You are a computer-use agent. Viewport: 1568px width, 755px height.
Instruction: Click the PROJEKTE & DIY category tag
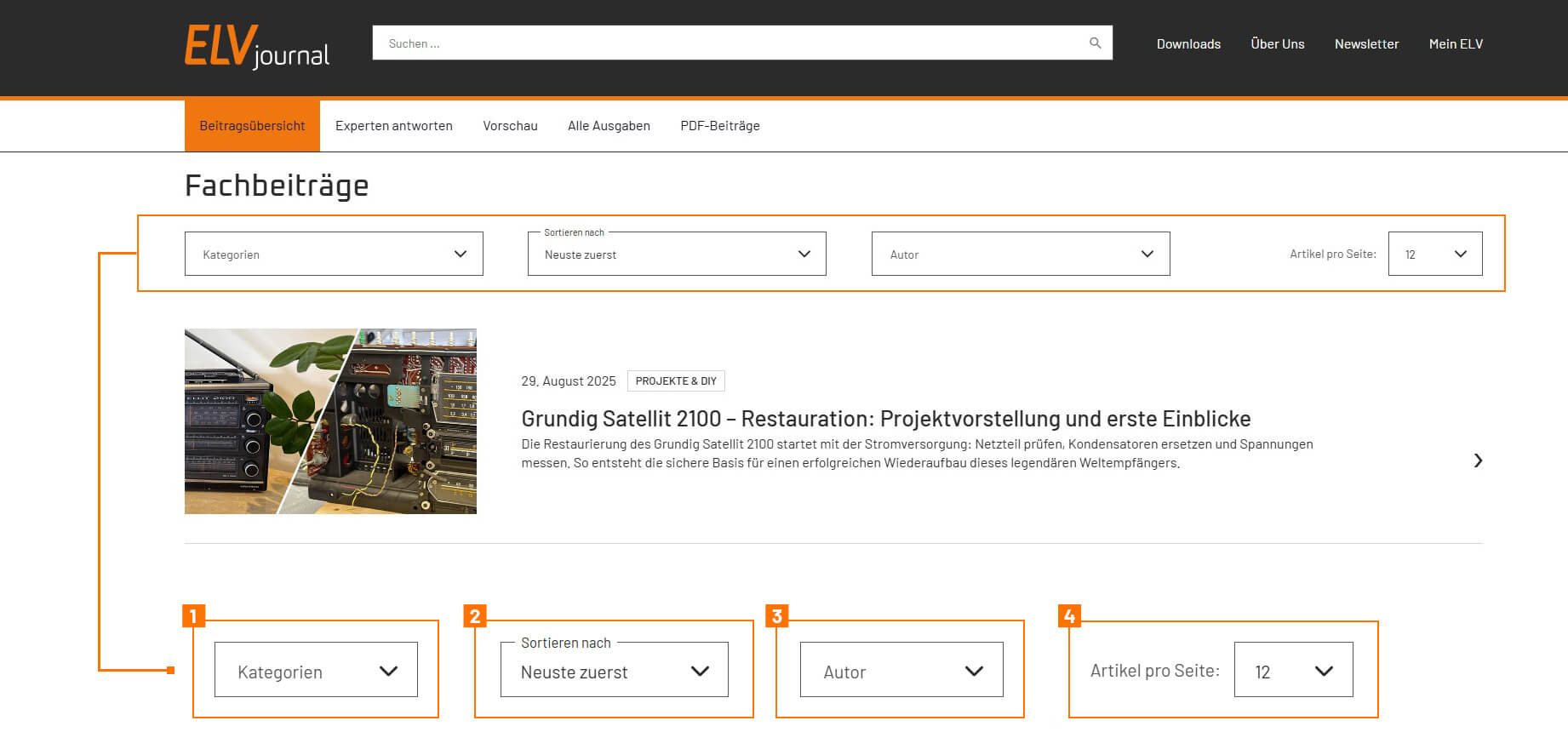pos(676,381)
